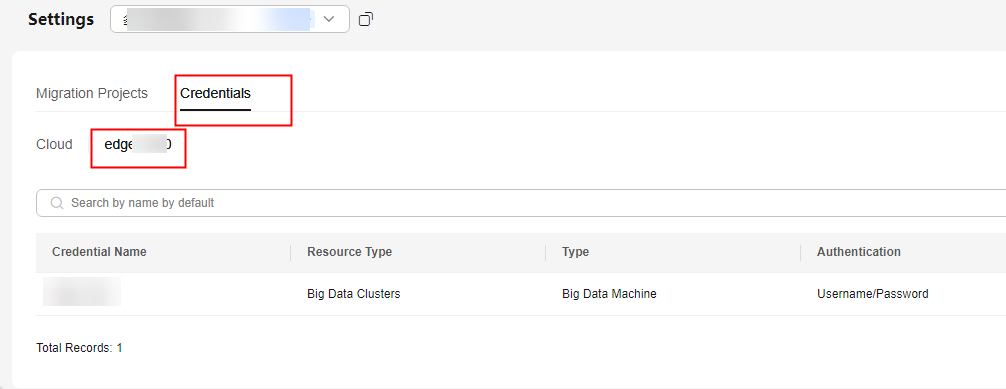Select the Credentials tab
Viewport: 1006px width, 389px height.
pyautogui.click(x=215, y=93)
